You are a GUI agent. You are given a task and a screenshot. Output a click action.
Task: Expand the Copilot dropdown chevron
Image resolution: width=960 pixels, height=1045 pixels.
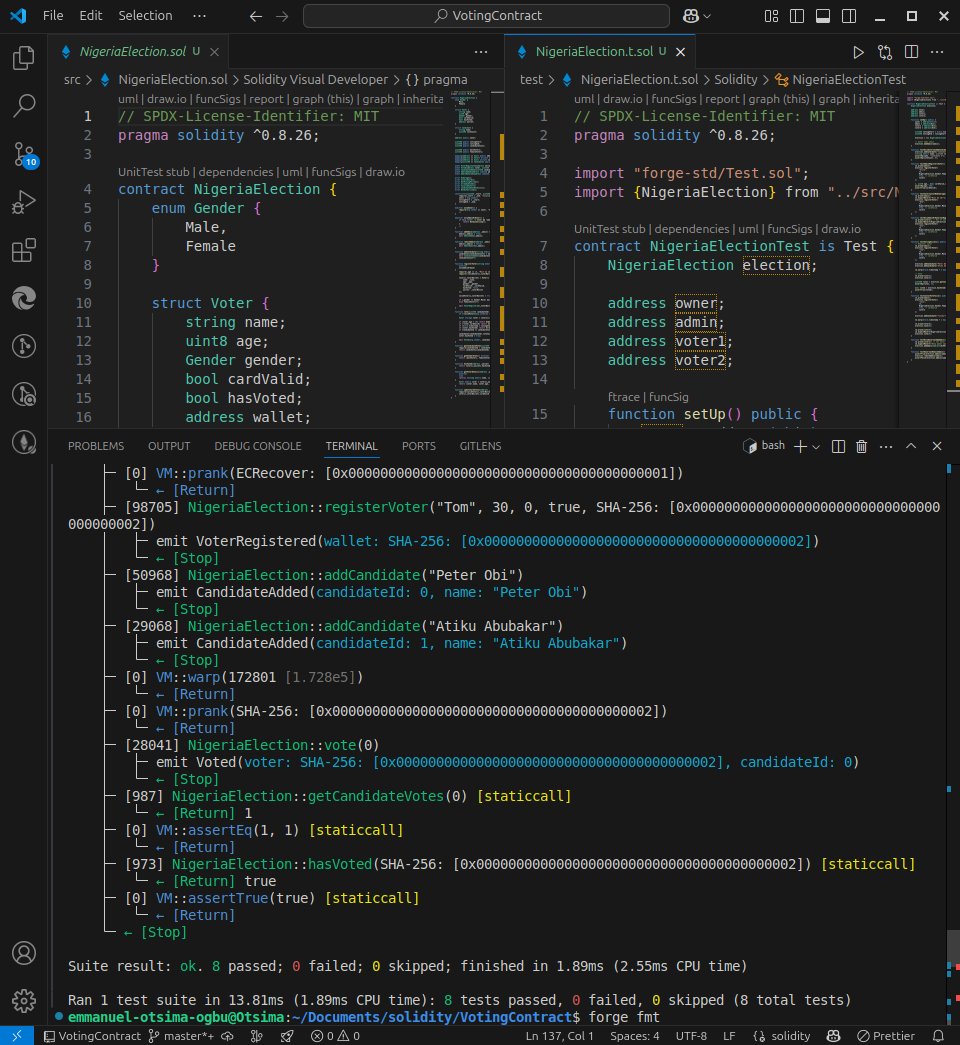[707, 16]
